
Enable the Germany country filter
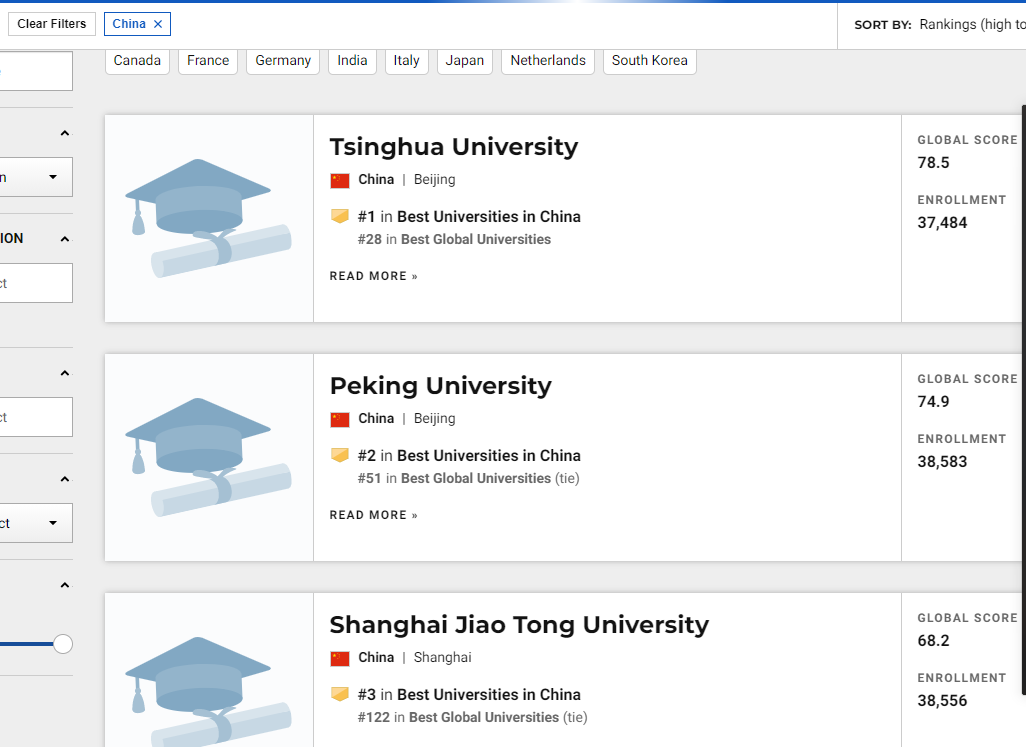coord(282,60)
